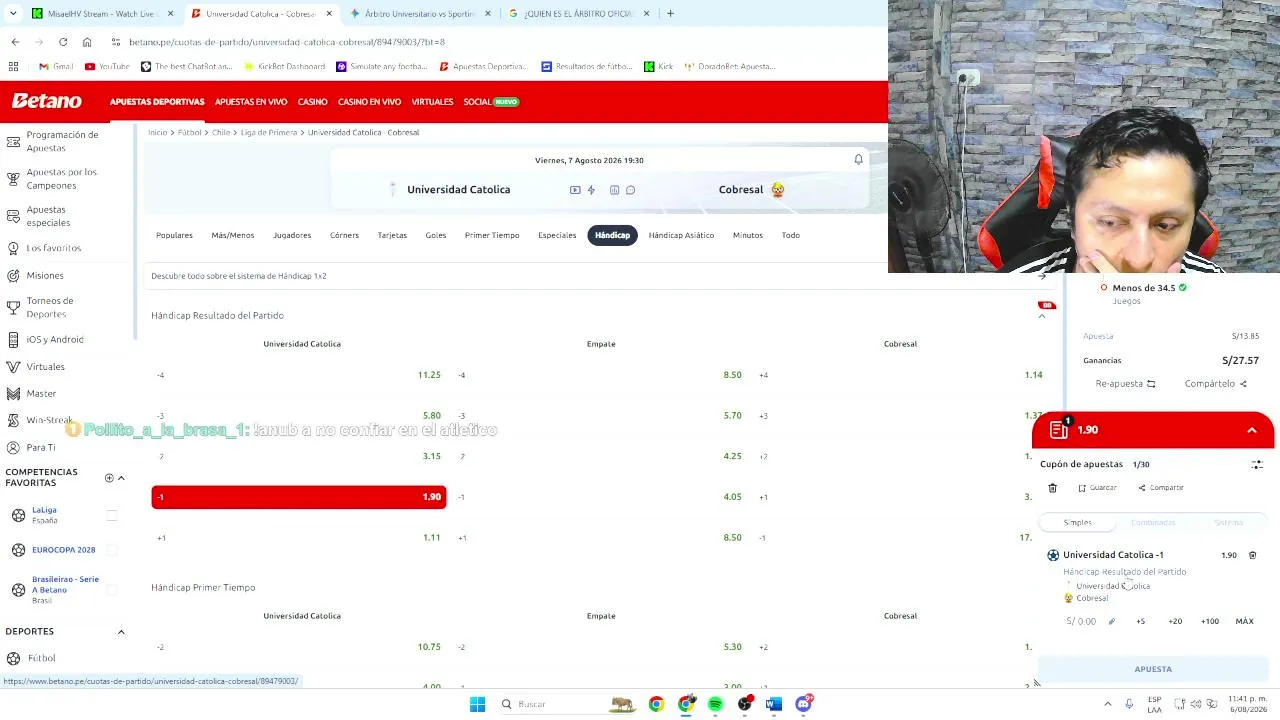Image resolution: width=1280 pixels, height=720 pixels.
Task: Add +20 to the stake
Action: (x=1175, y=621)
